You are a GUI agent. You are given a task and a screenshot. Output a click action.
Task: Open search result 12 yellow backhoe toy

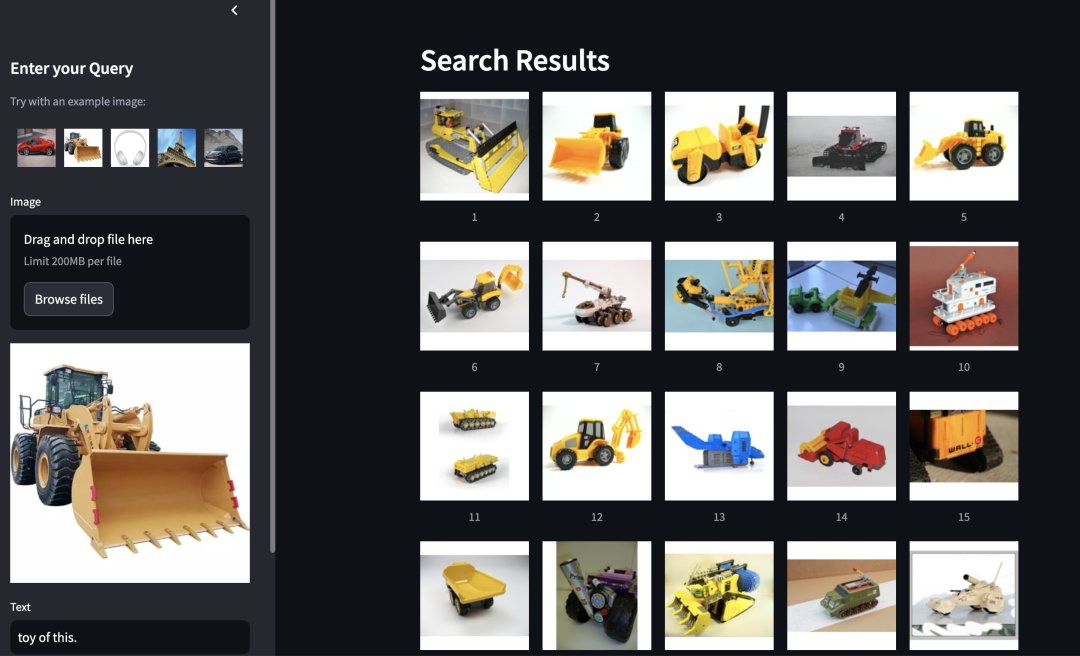(x=596, y=446)
